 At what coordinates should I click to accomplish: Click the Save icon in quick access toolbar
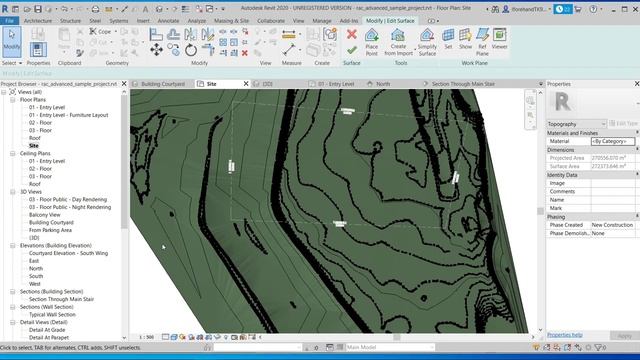(38, 9)
